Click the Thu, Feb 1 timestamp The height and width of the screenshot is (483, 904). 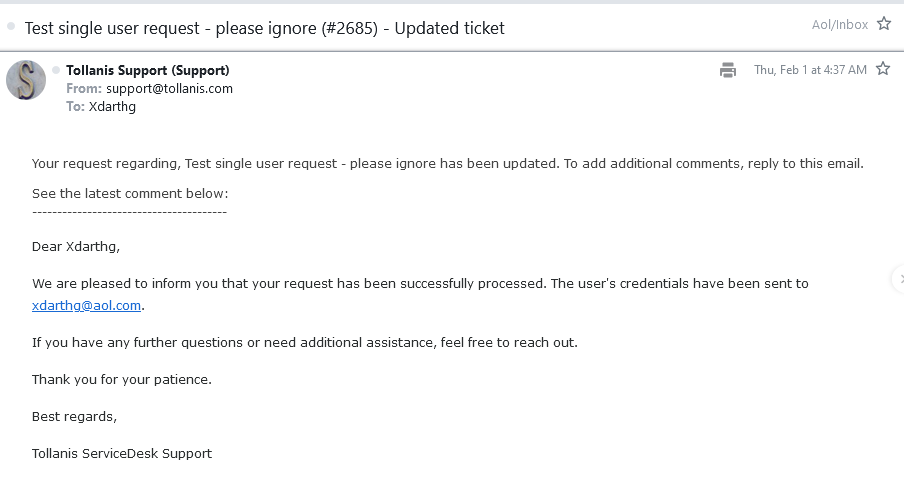point(810,70)
